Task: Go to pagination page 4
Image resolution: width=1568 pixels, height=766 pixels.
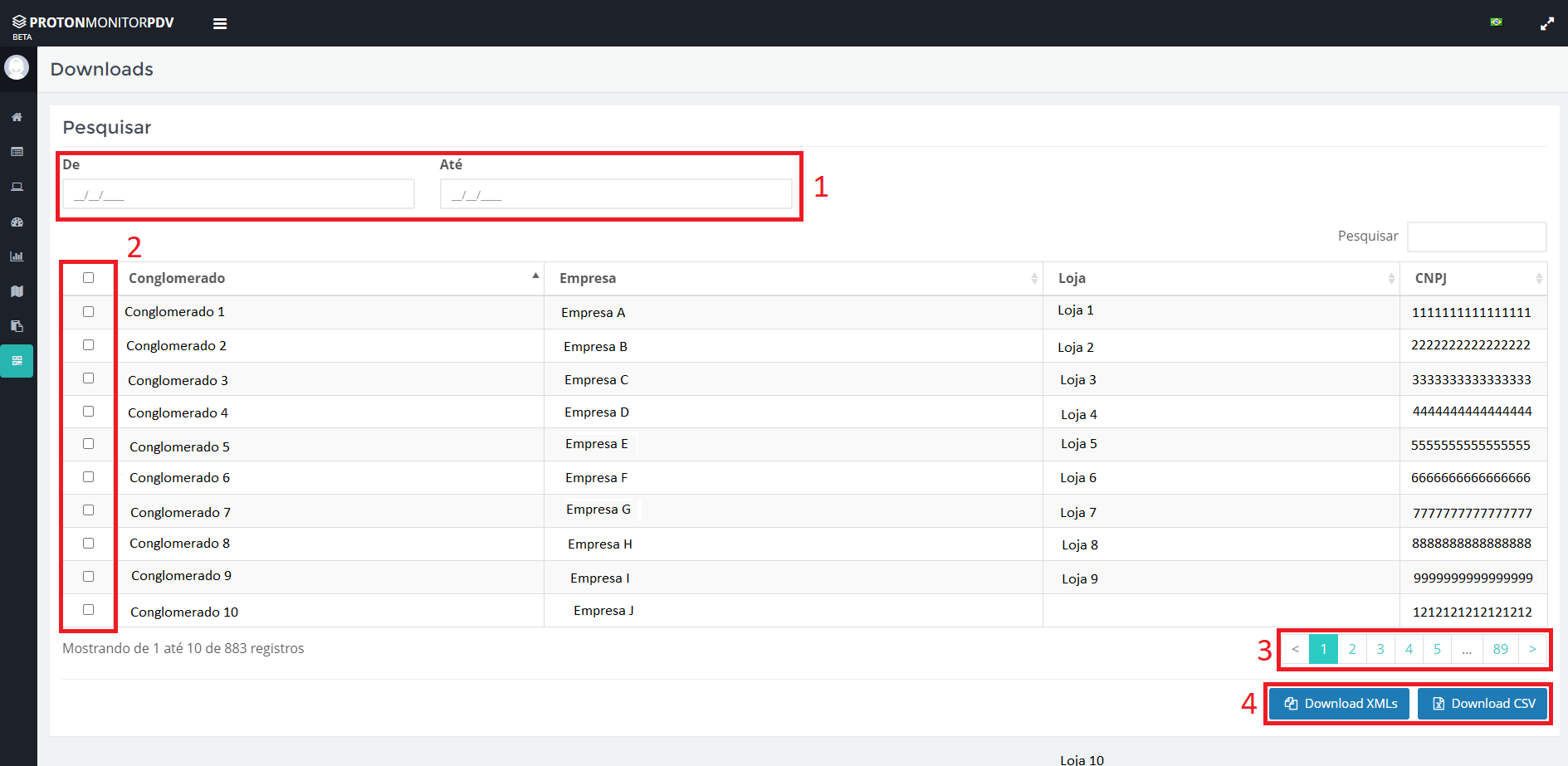Action: [1409, 649]
